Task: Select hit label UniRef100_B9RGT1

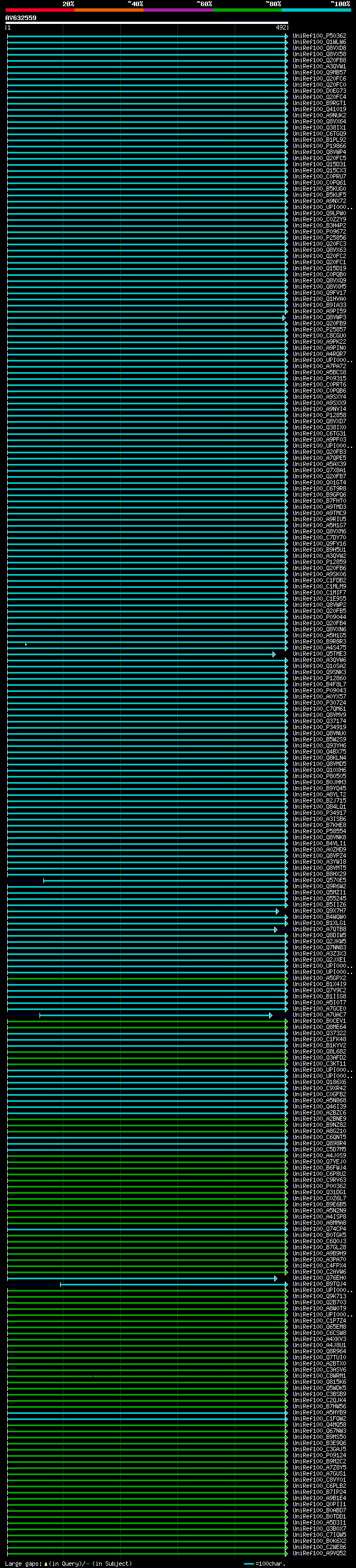Action: point(319,103)
